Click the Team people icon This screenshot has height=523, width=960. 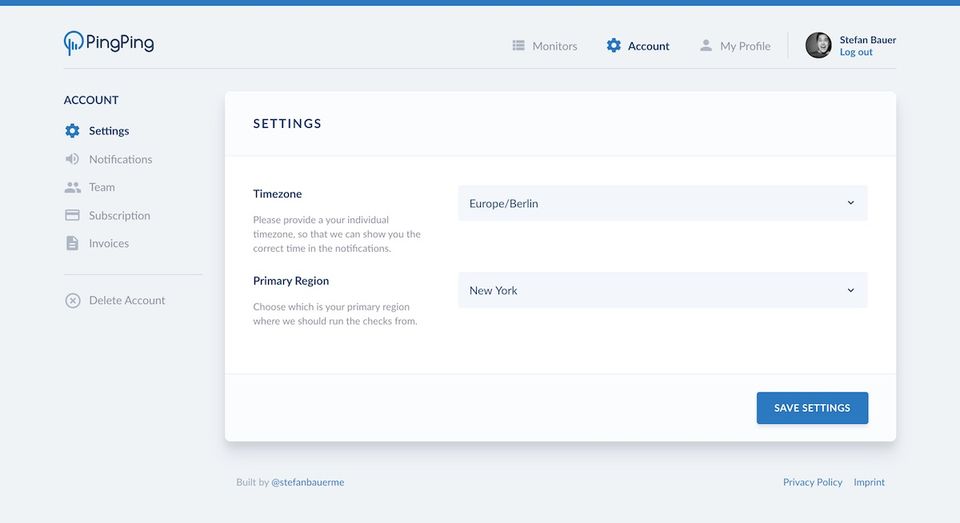tap(72, 187)
